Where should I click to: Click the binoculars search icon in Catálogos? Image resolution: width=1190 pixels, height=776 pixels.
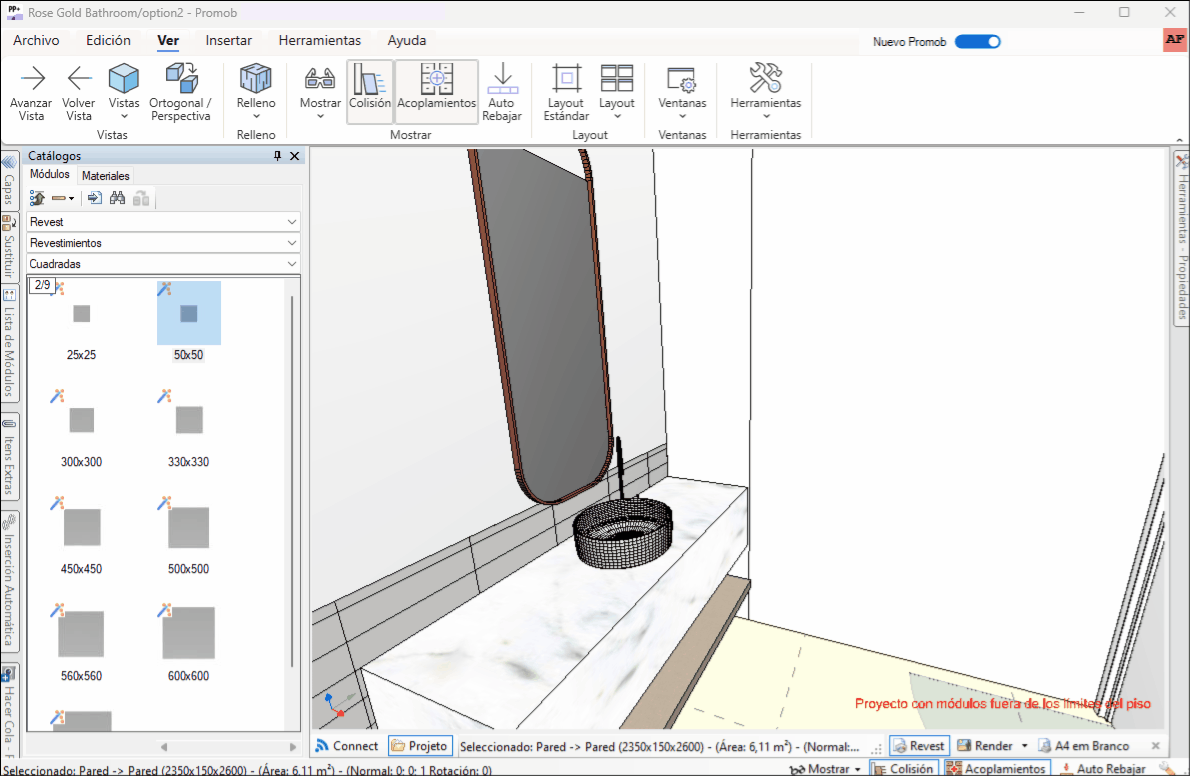point(117,198)
